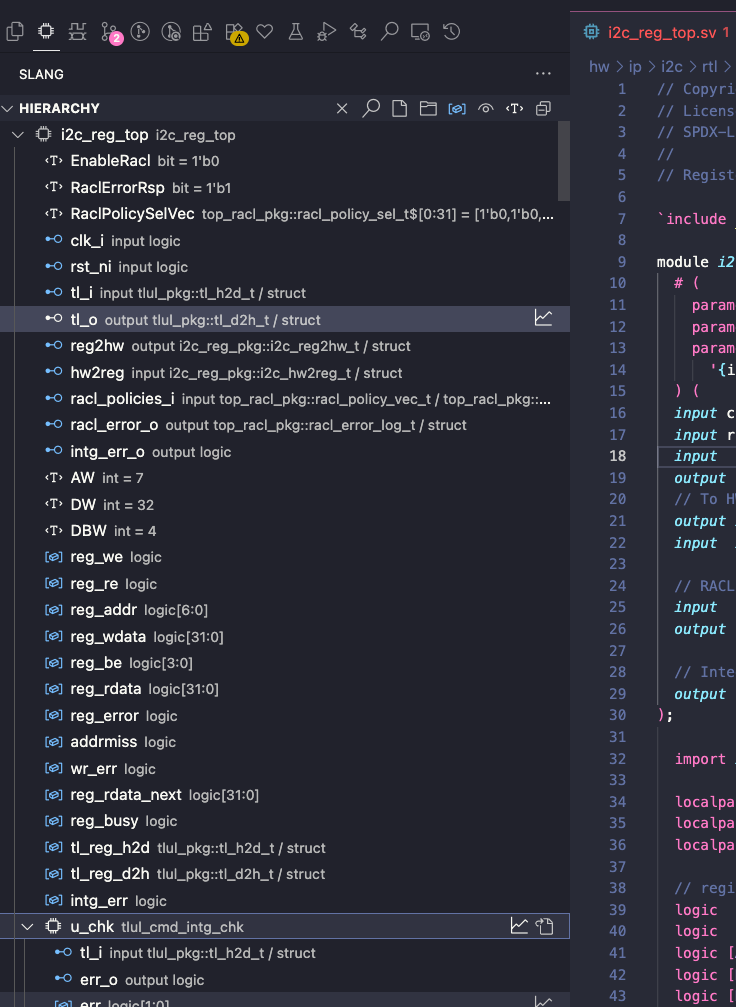
Task: Toggle the eye visibility icon in Hierarchy header
Action: coord(486,108)
